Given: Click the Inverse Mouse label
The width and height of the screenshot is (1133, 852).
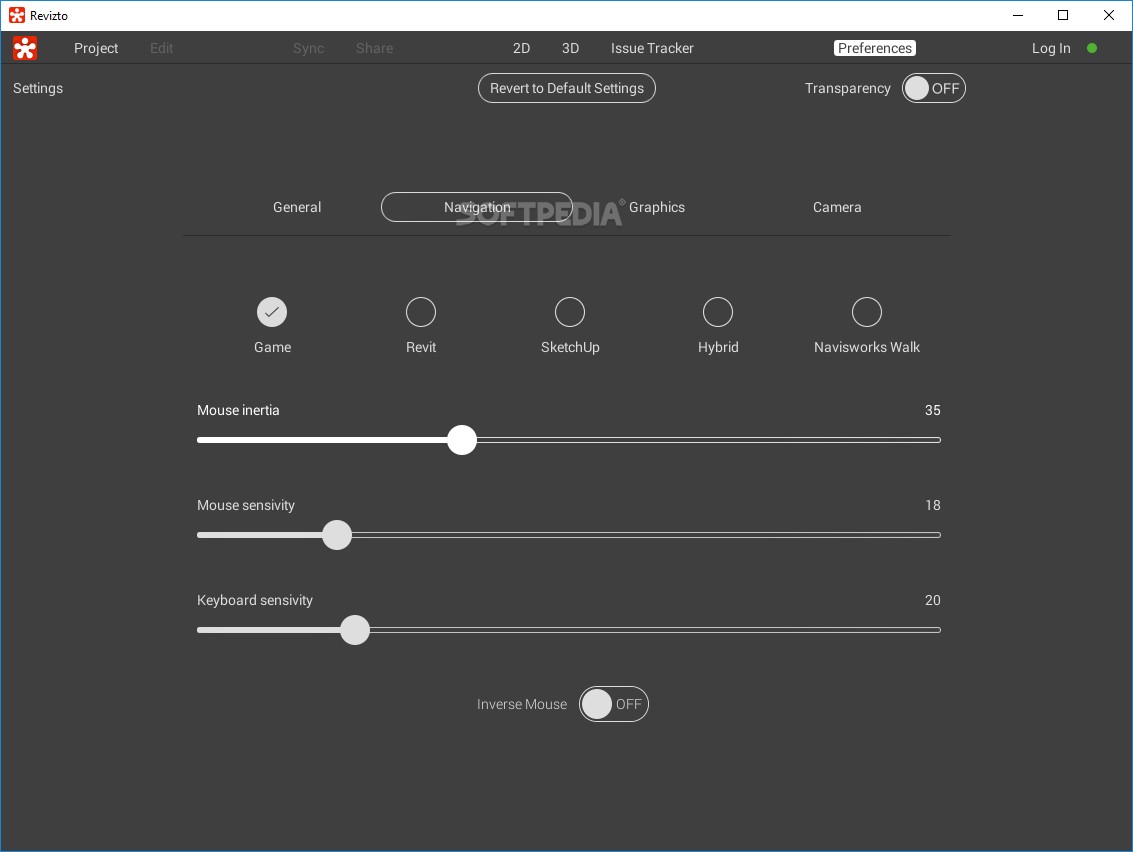Looking at the screenshot, I should [522, 705].
